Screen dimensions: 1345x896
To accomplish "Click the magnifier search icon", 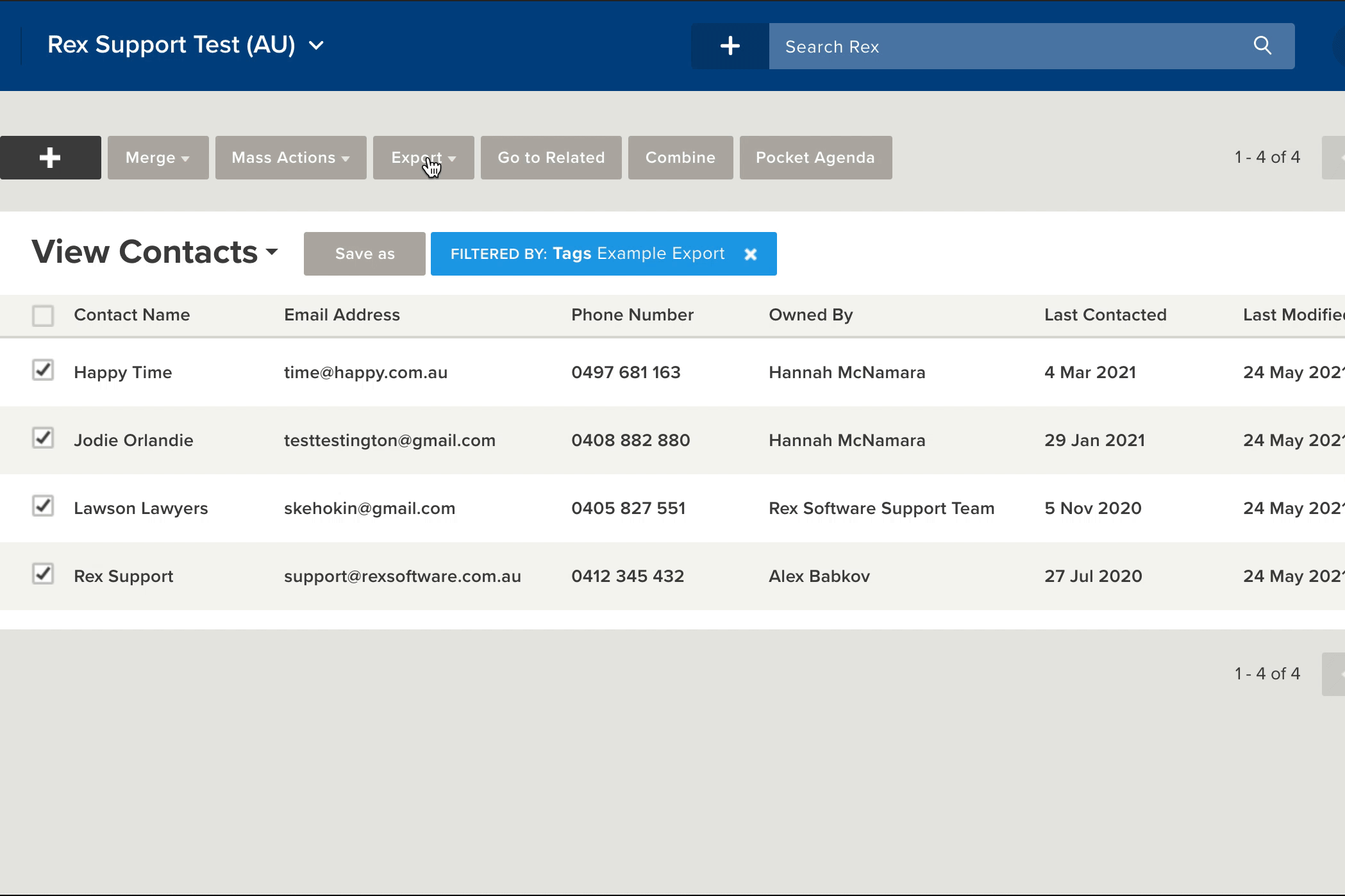I will tap(1262, 46).
